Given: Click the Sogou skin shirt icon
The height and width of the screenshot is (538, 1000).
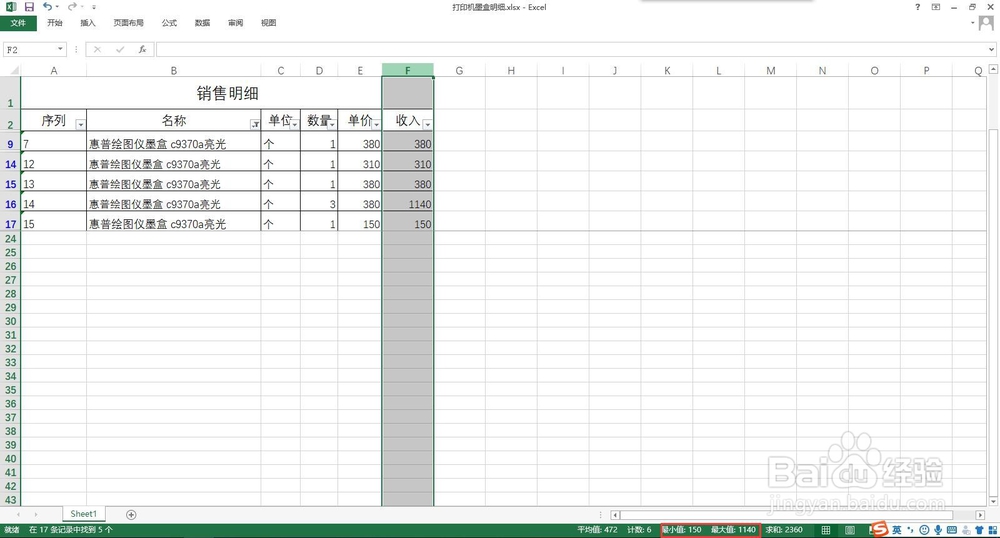Looking at the screenshot, I should (x=980, y=530).
